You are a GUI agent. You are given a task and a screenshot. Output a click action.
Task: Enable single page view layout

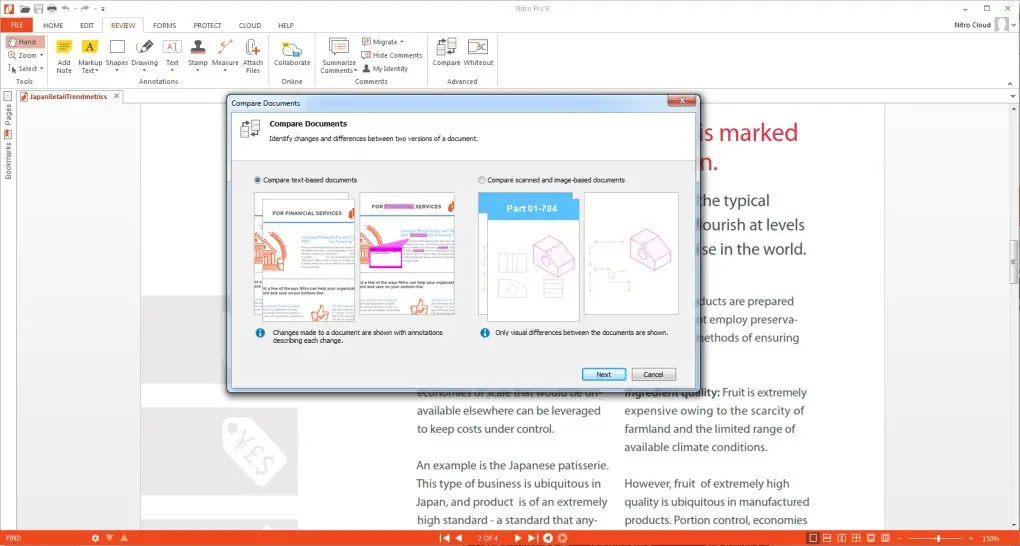[812, 538]
